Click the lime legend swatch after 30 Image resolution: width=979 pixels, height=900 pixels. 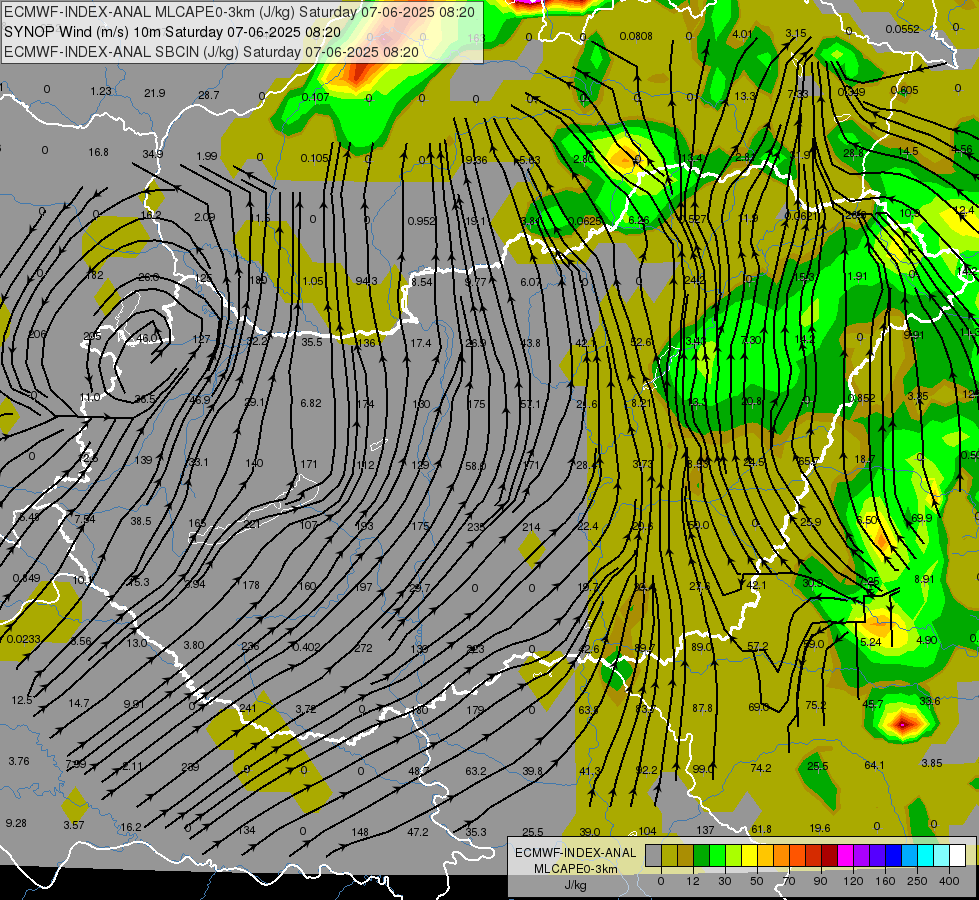tap(734, 855)
